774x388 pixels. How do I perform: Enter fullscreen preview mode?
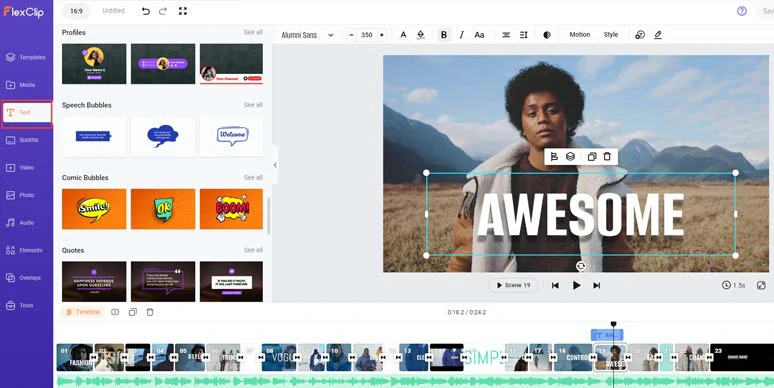point(183,11)
